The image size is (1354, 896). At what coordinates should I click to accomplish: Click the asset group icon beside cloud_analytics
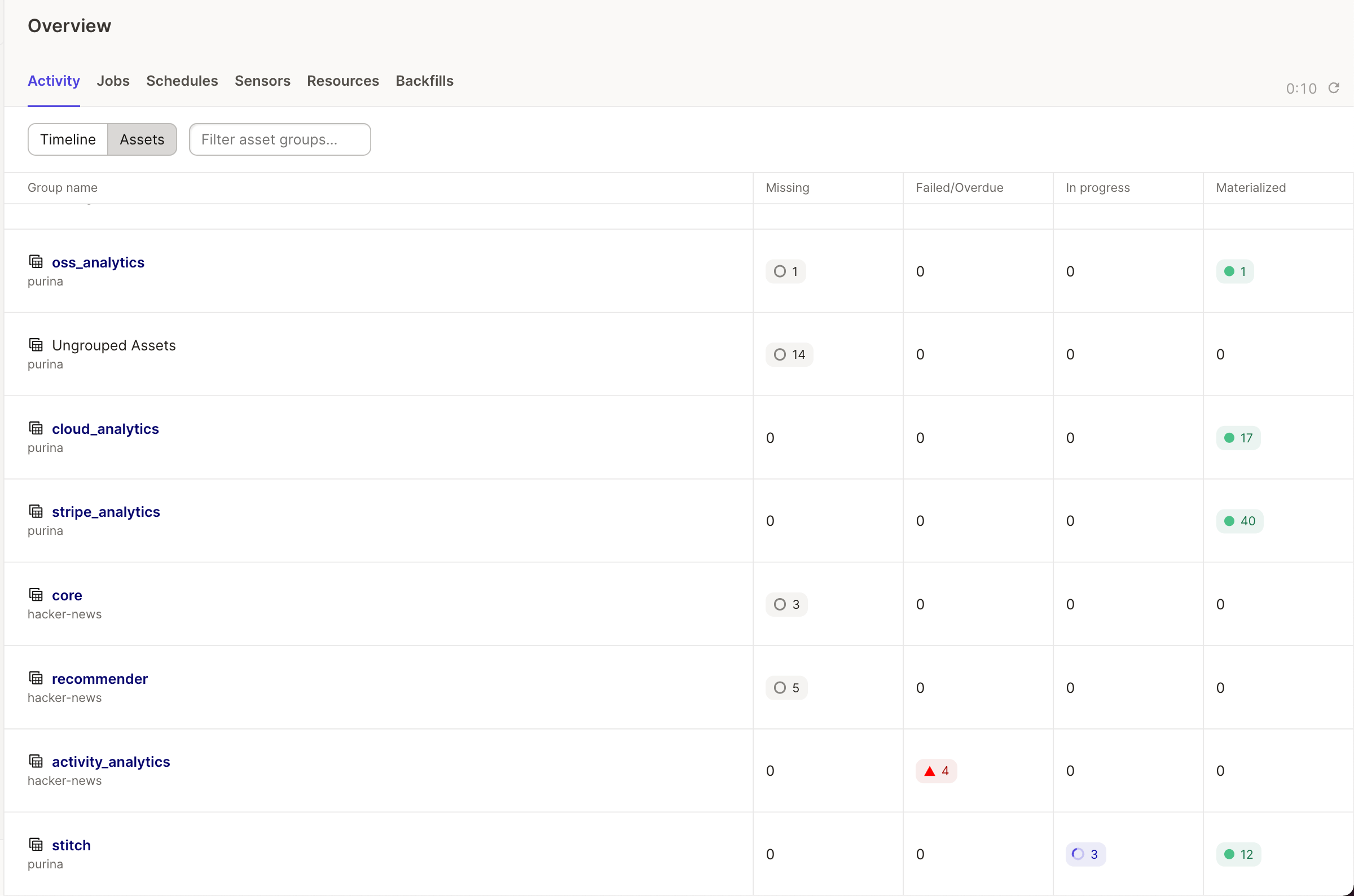click(x=36, y=428)
